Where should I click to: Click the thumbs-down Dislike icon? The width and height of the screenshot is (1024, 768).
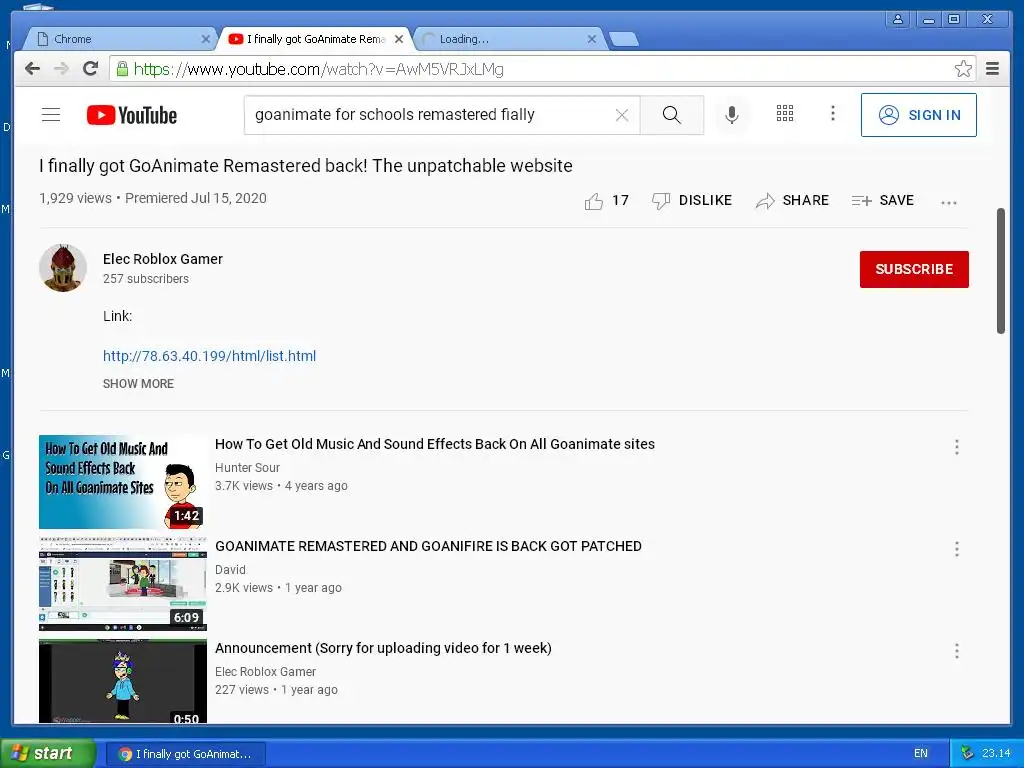661,201
